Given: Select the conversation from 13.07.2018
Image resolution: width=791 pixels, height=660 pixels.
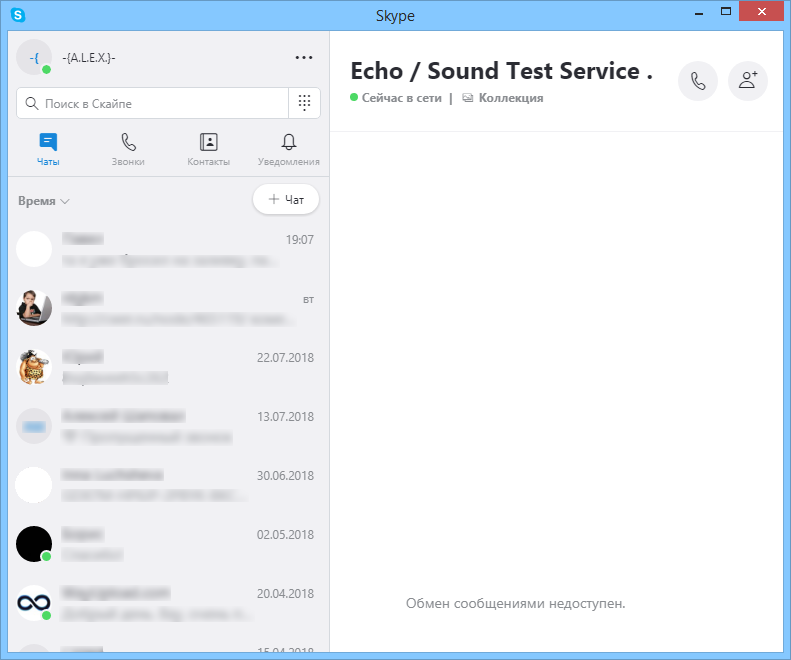Looking at the screenshot, I should (x=166, y=426).
